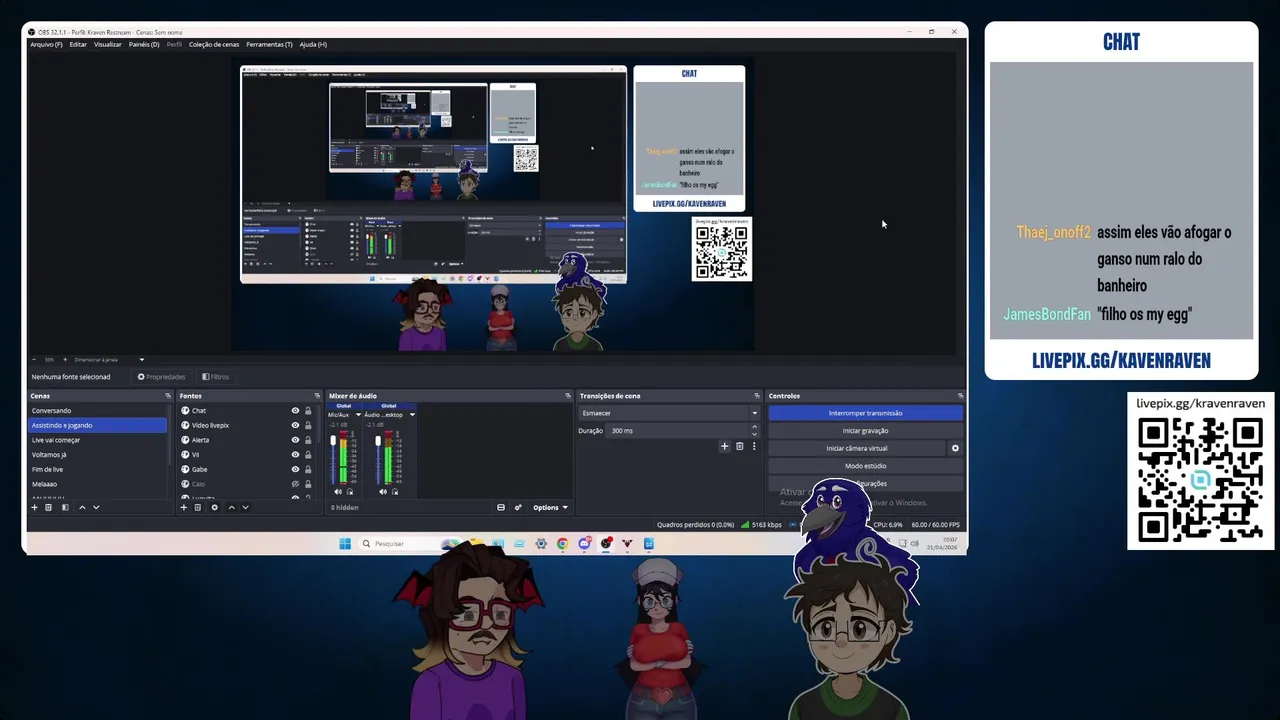Viewport: 1280px width, 720px height.
Task: Hide the Video livepix source
Action: coord(295,425)
